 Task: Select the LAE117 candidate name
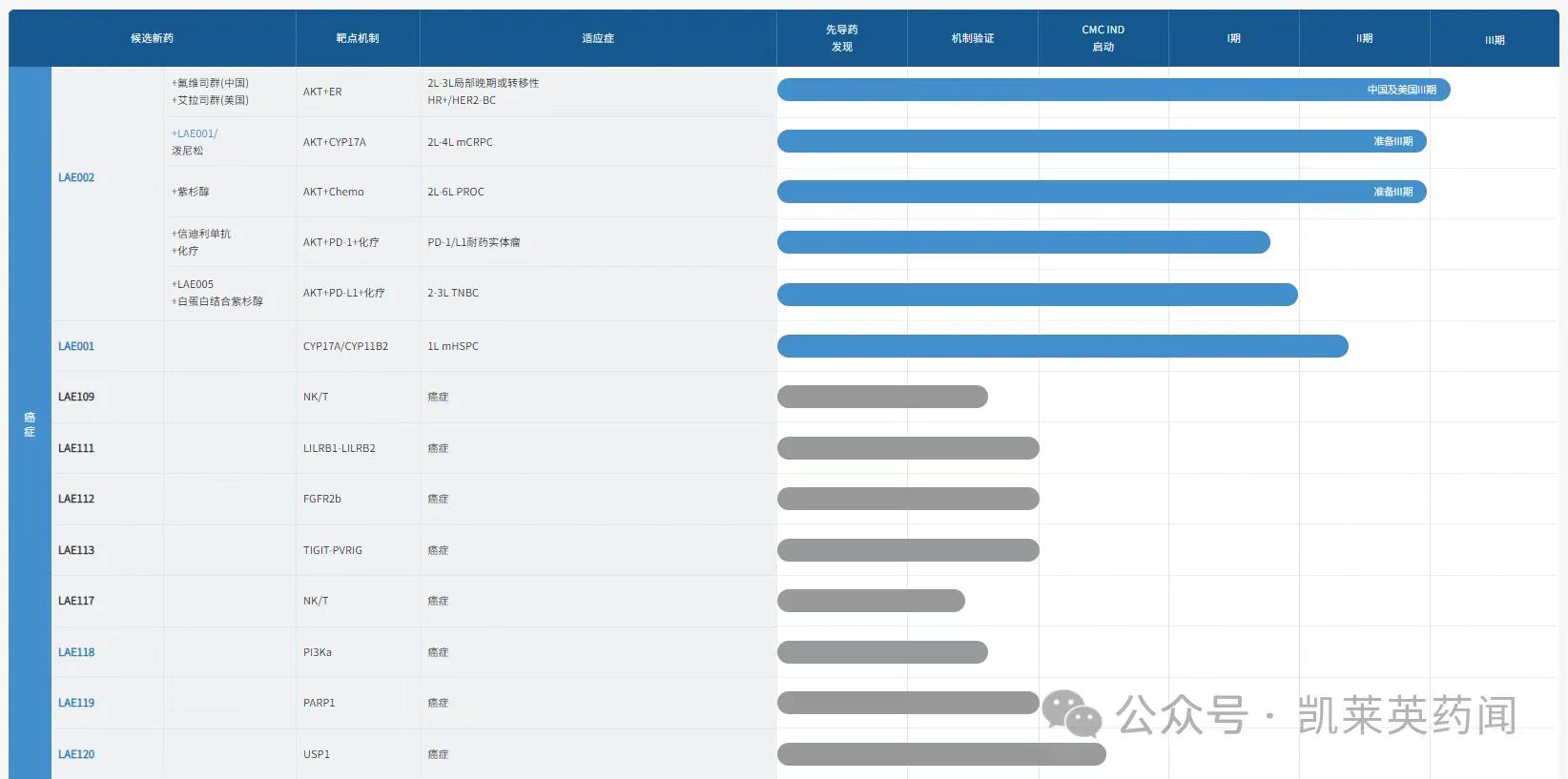click(76, 601)
